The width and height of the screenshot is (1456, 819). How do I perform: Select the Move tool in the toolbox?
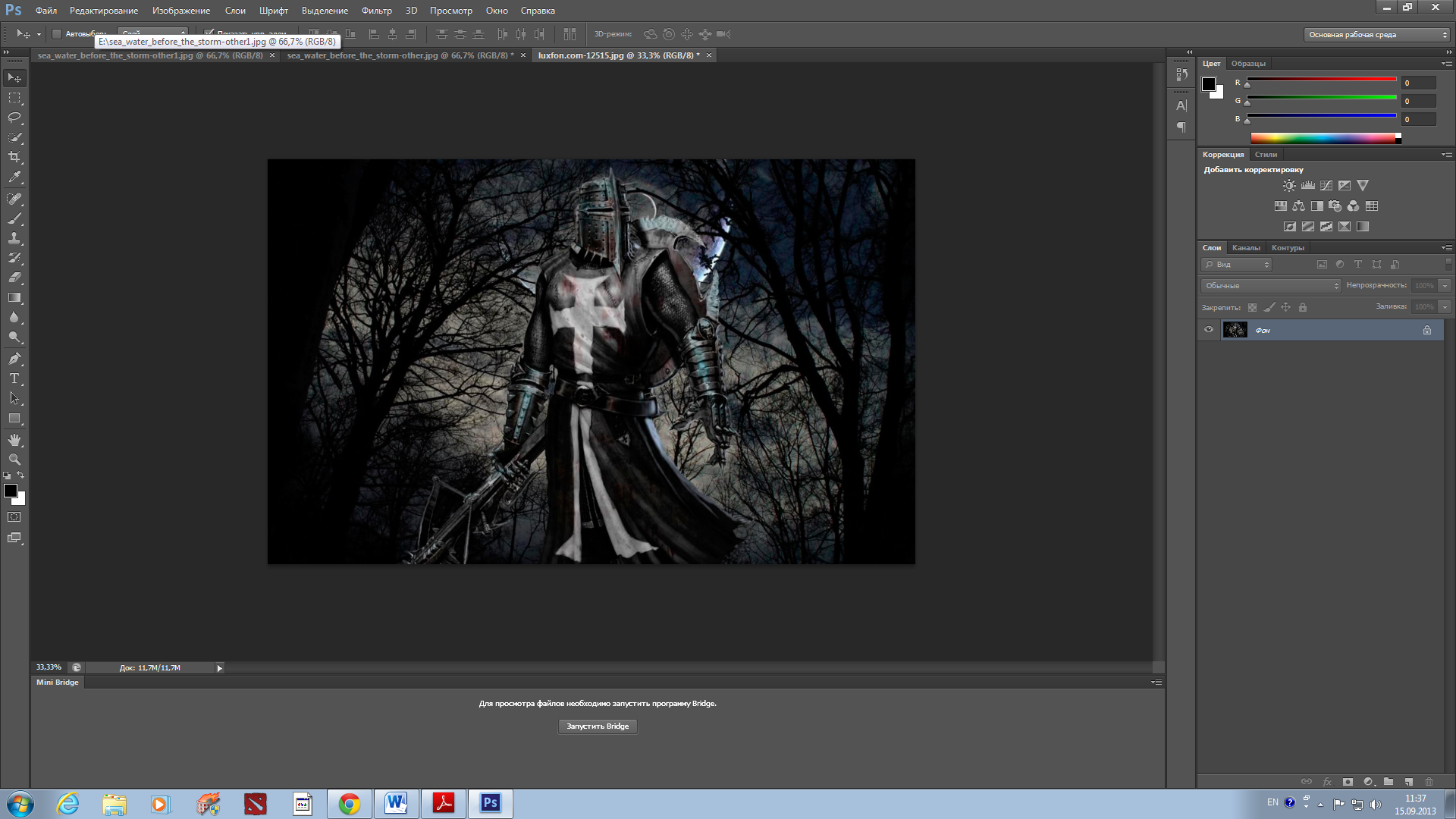(14, 78)
